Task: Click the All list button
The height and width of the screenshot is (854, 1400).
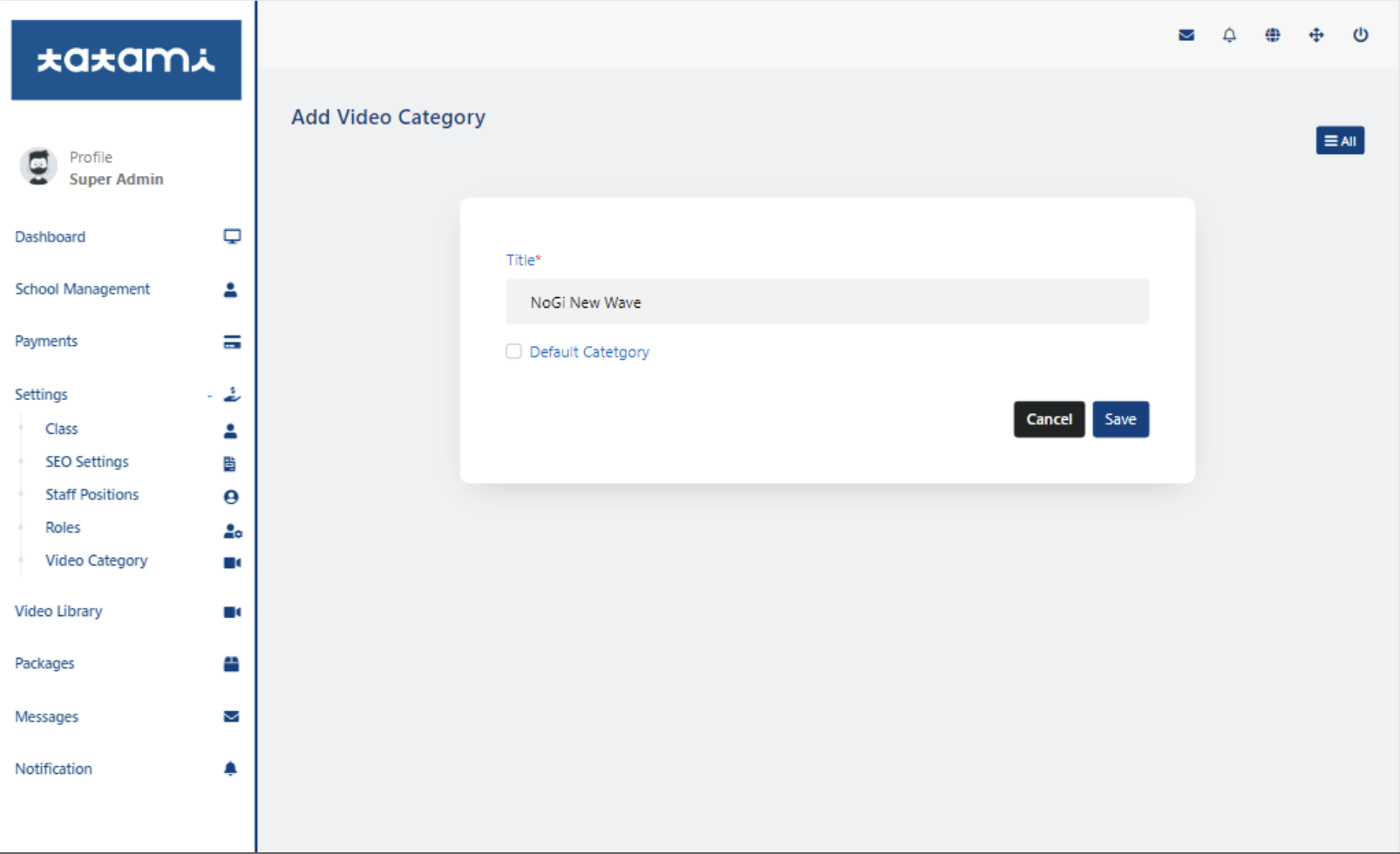Action: click(1339, 141)
